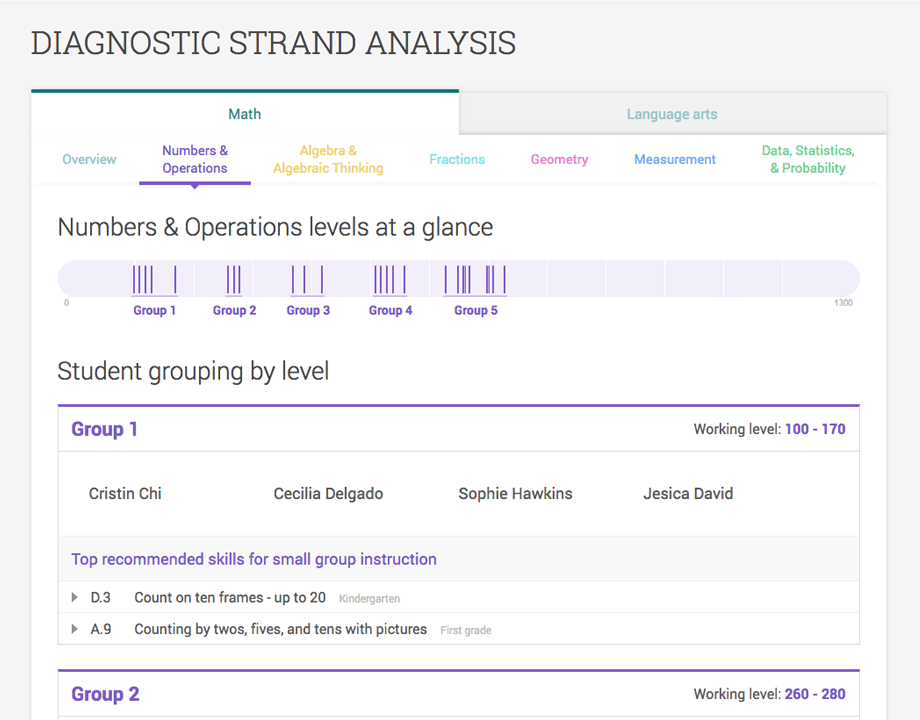Switch to the Language arts strand tab

coord(672,113)
